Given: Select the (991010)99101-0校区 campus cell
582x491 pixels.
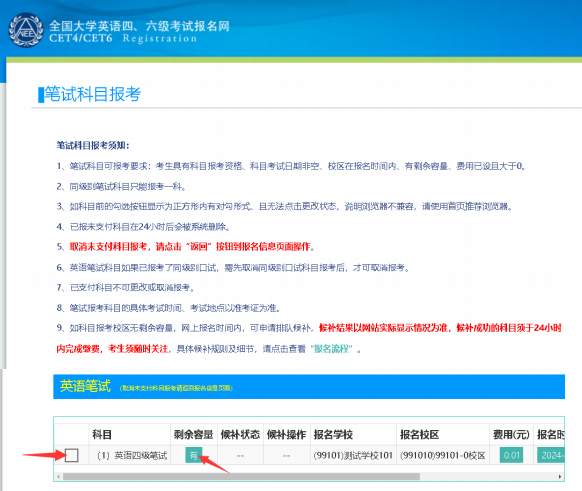Looking at the screenshot, I should [442, 455].
